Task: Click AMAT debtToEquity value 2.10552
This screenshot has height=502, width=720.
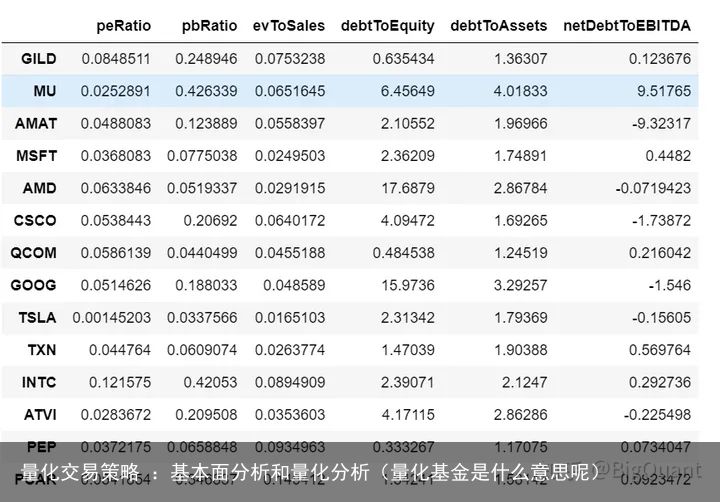Action: click(x=408, y=124)
